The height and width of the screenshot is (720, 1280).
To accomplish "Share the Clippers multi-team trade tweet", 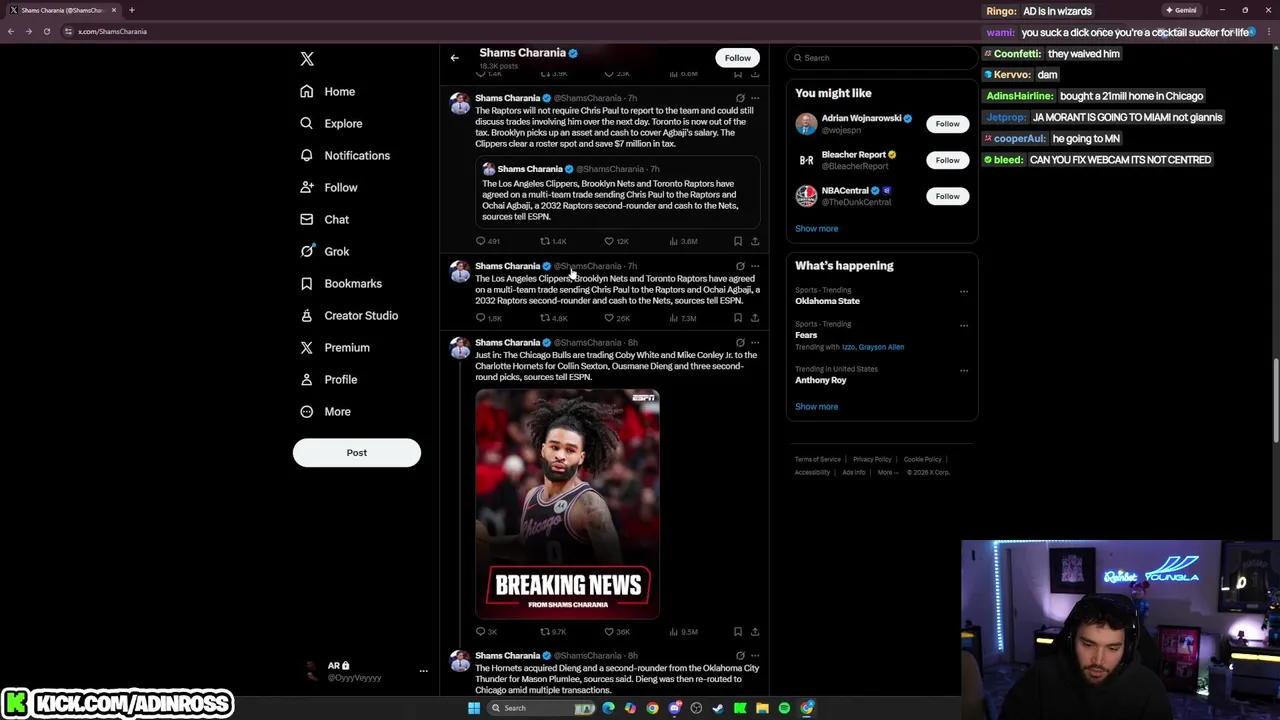I will (755, 318).
